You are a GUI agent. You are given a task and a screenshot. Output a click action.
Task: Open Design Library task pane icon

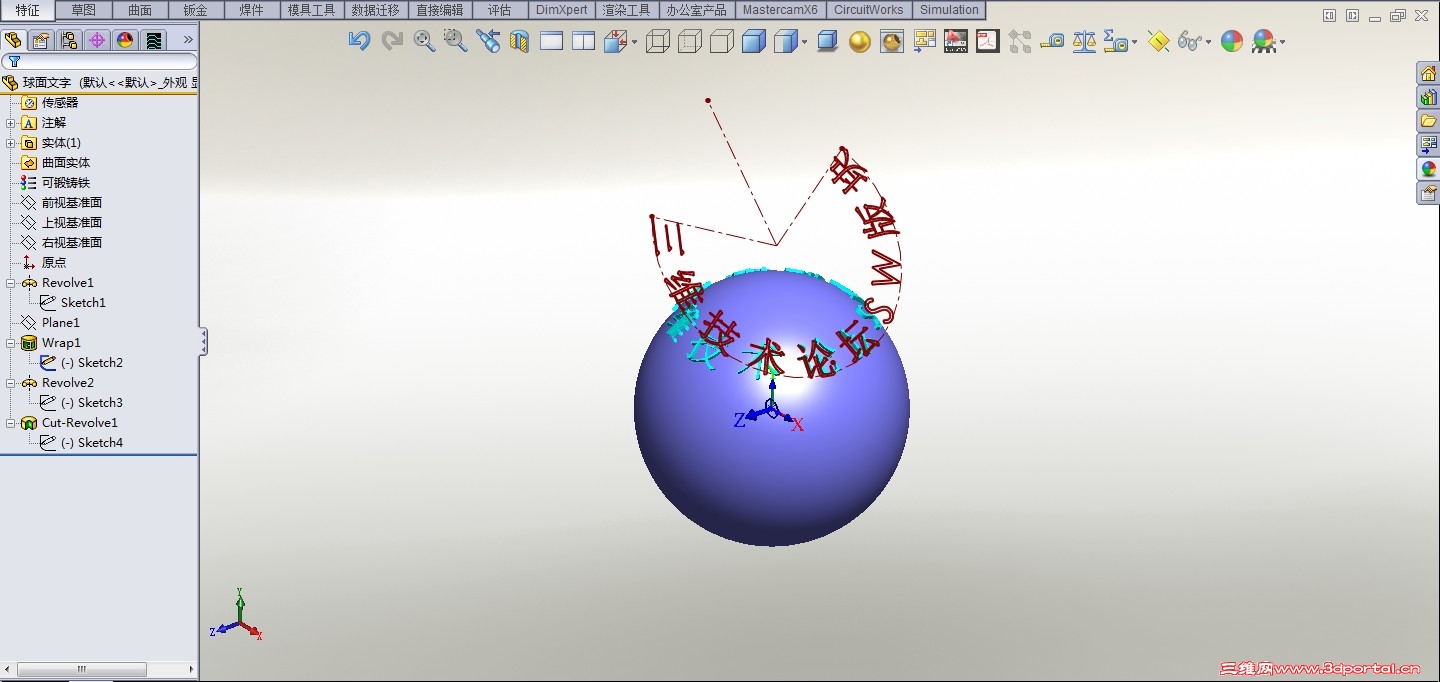[x=1428, y=97]
